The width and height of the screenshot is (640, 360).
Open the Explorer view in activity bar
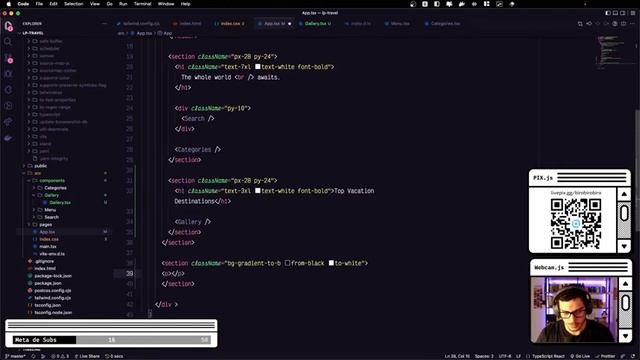(9, 27)
